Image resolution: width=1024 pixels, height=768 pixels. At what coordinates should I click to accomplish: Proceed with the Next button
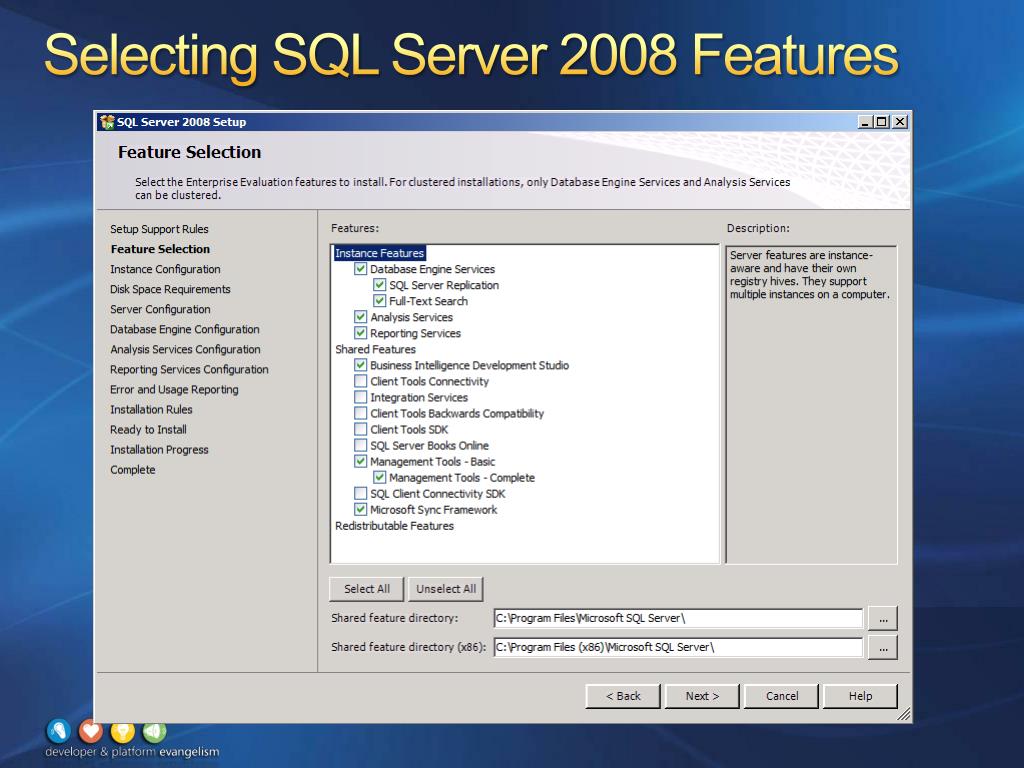tap(702, 696)
